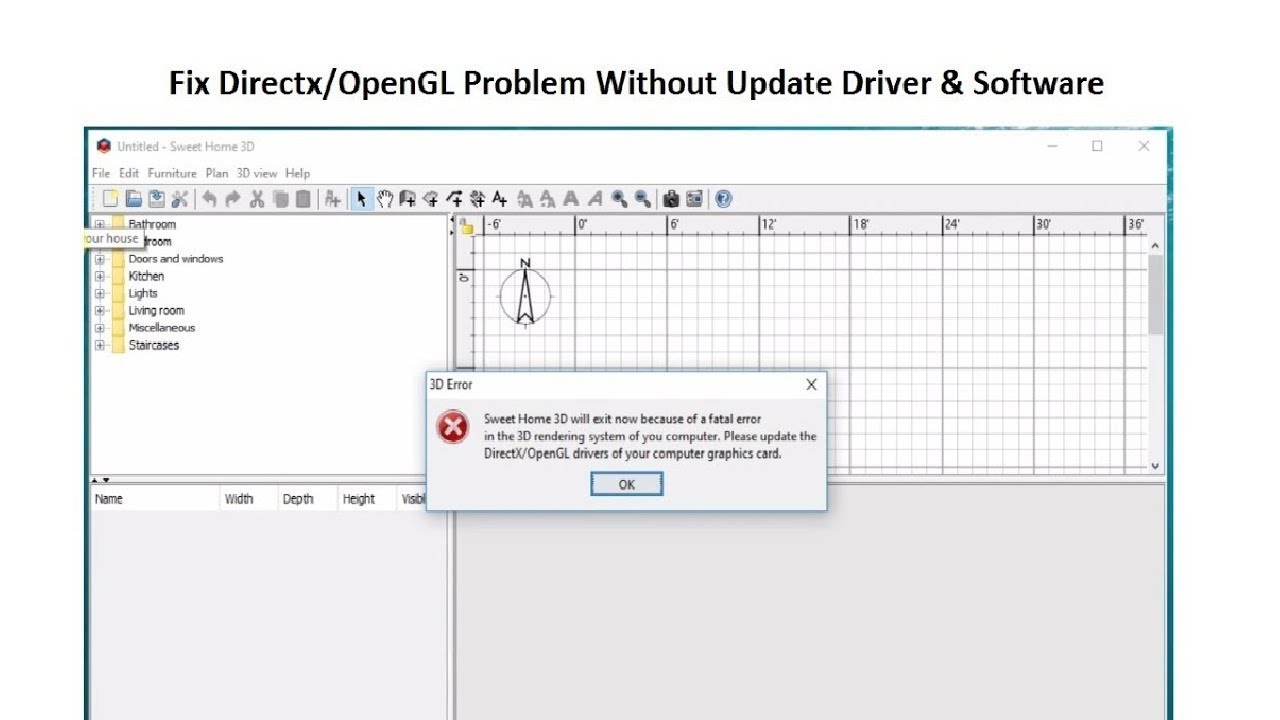
Task: Open the Edit menu
Action: point(129,173)
